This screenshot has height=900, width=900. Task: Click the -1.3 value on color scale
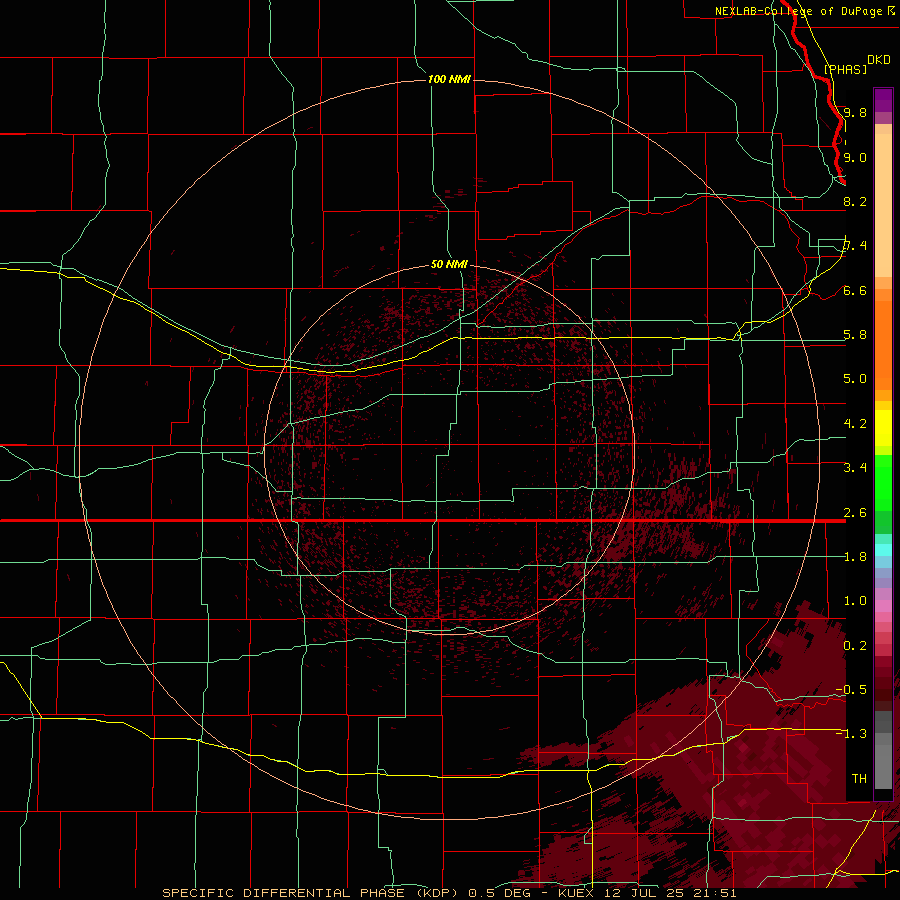(852, 734)
